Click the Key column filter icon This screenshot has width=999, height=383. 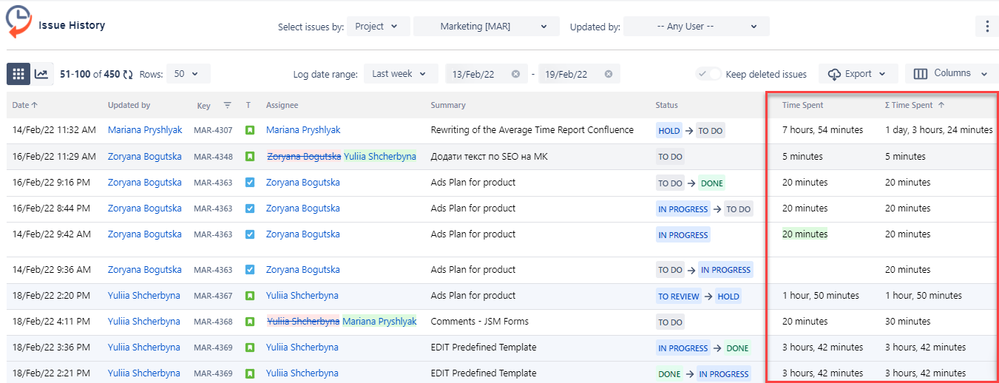pos(227,105)
